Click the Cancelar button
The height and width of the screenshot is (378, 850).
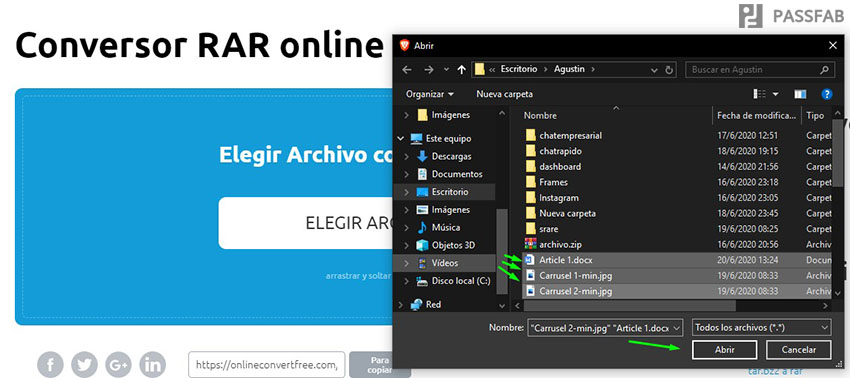[799, 350]
